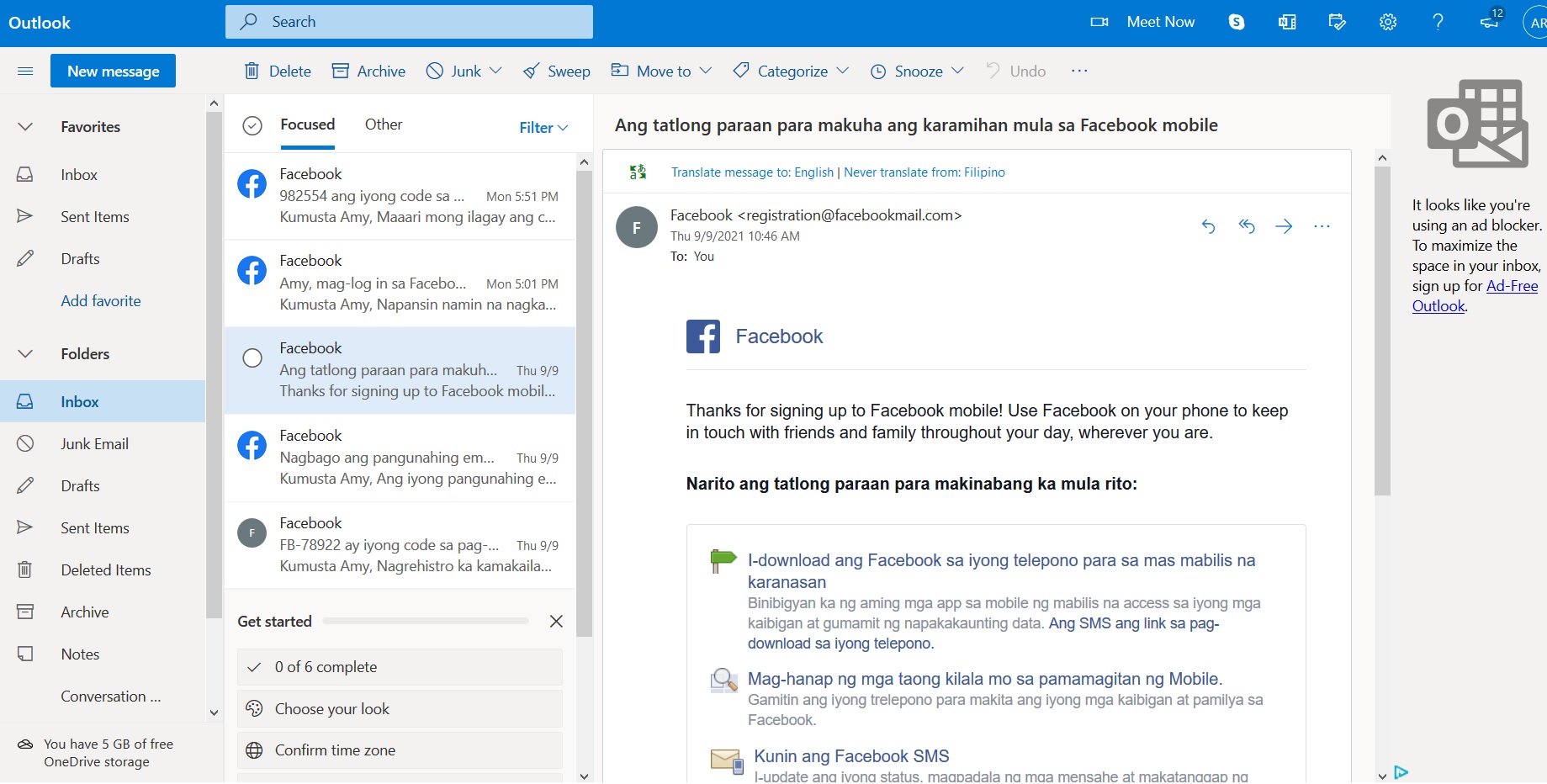
Task: Click Never translate from Filipino
Action: pyautogui.click(x=924, y=172)
